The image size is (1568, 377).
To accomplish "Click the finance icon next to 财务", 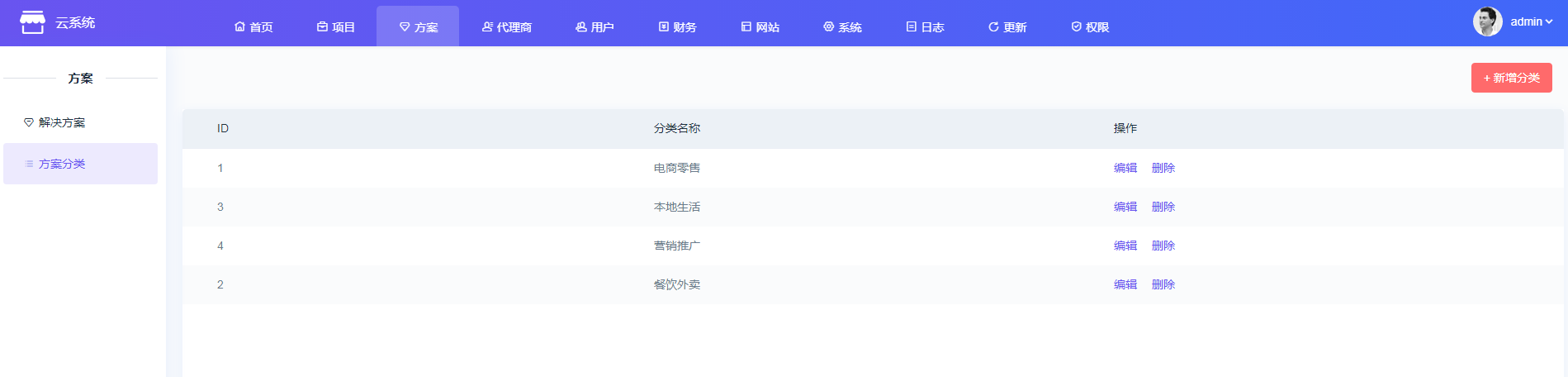I will [x=664, y=26].
